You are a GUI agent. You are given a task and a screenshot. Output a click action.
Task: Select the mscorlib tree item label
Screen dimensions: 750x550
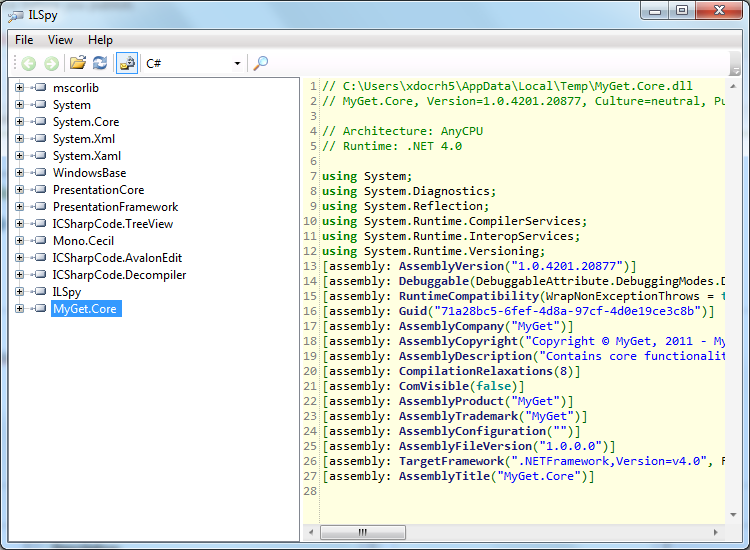pyautogui.click(x=76, y=88)
